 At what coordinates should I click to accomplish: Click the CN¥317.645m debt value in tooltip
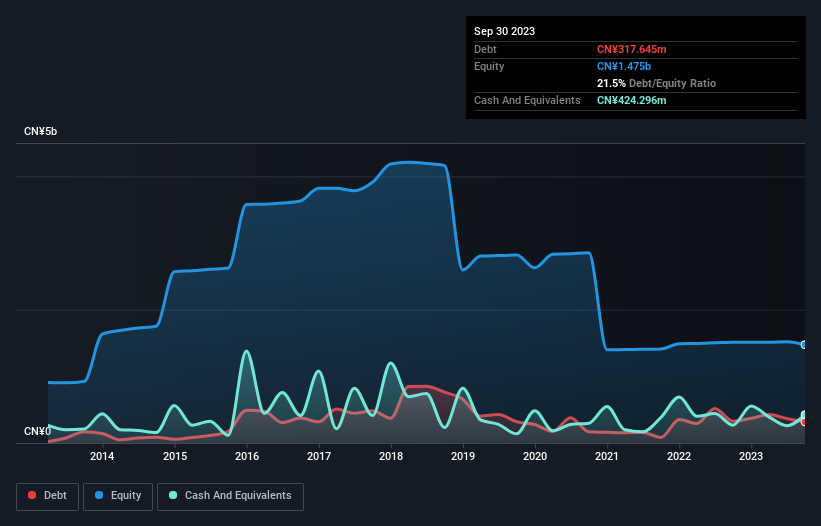pyautogui.click(x=631, y=49)
